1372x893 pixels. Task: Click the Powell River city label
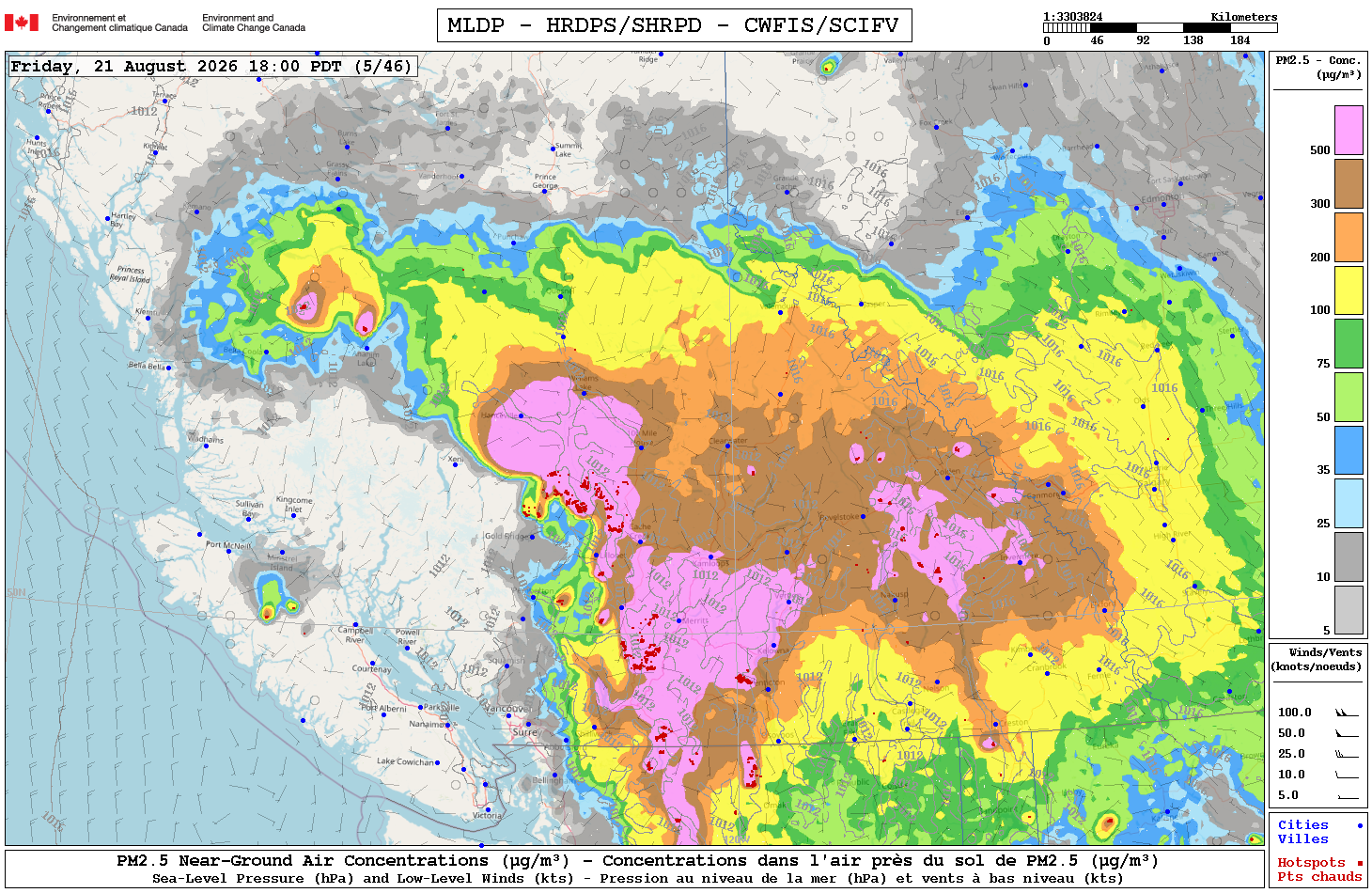point(408,636)
